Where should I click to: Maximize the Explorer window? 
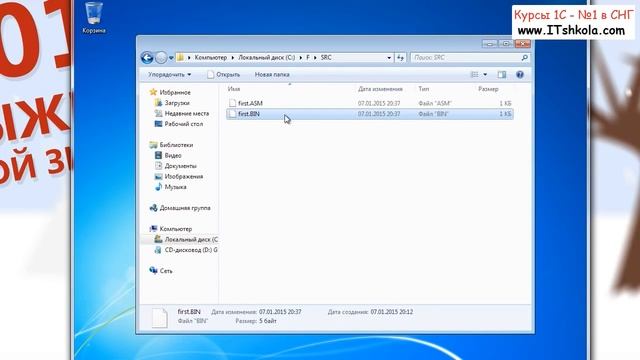coord(506,43)
